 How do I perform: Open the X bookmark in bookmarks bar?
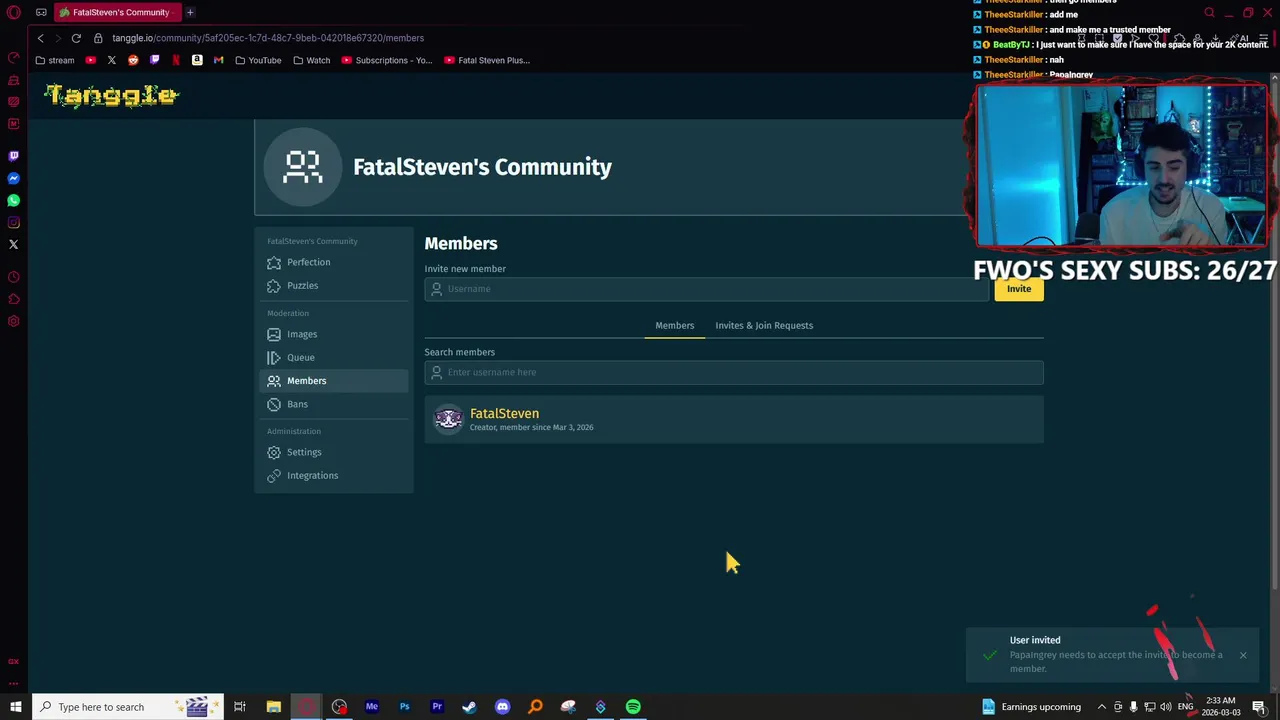112,60
